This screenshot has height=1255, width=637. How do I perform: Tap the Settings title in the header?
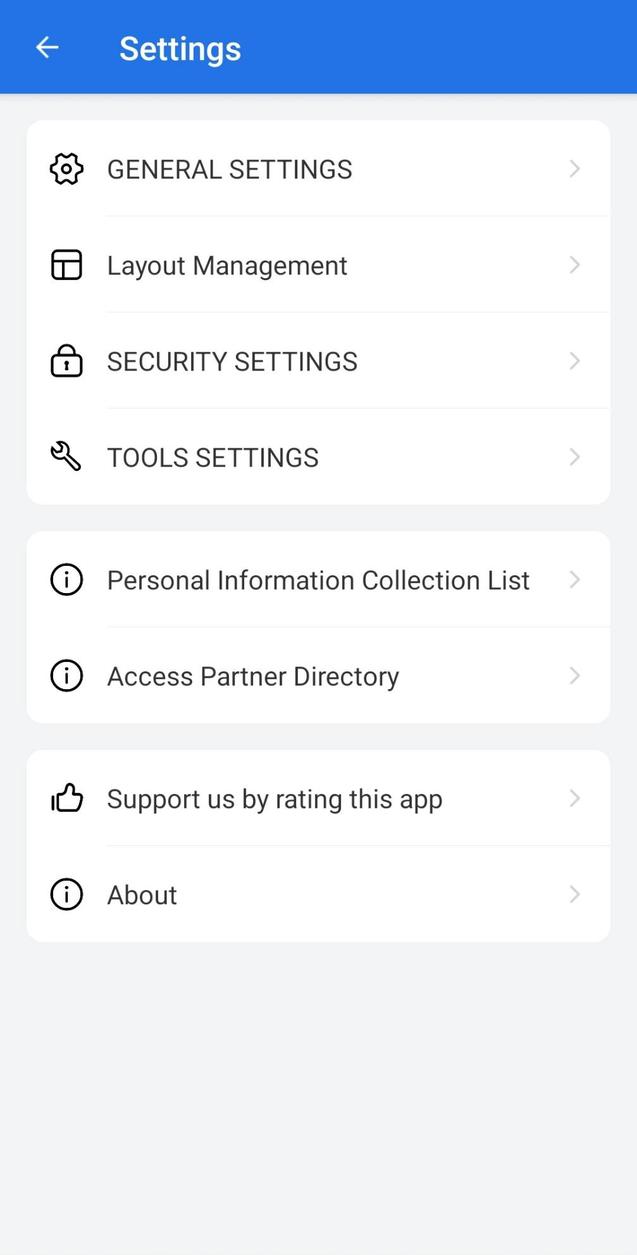pos(180,47)
